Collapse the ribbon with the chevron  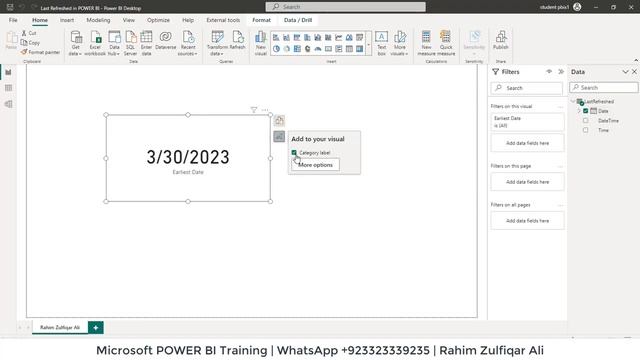click(x=636, y=60)
